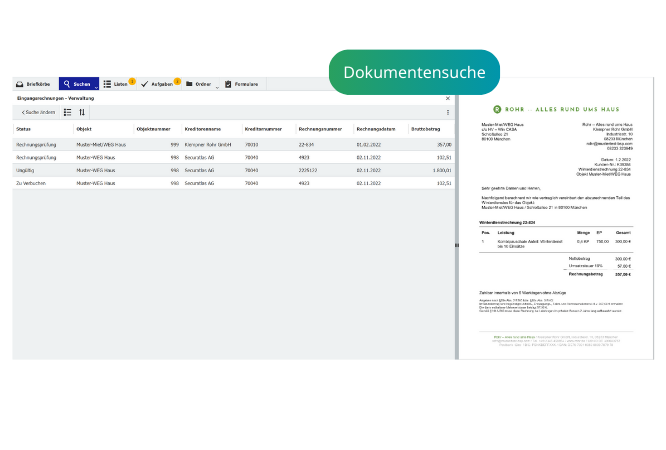Image resolution: width=666 pixels, height=450 pixels.
Task: Open the Briefkörbe tab
Action: (34, 84)
